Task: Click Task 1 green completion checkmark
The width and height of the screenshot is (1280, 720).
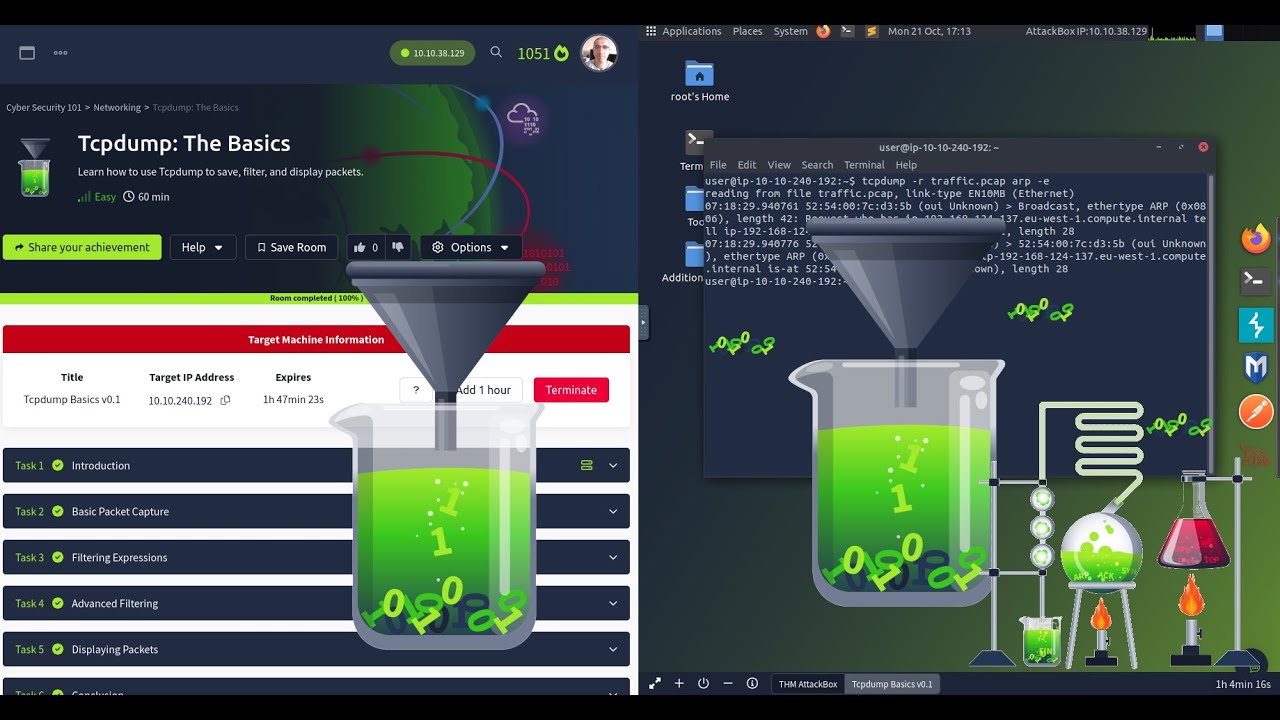Action: pyautogui.click(x=58, y=465)
